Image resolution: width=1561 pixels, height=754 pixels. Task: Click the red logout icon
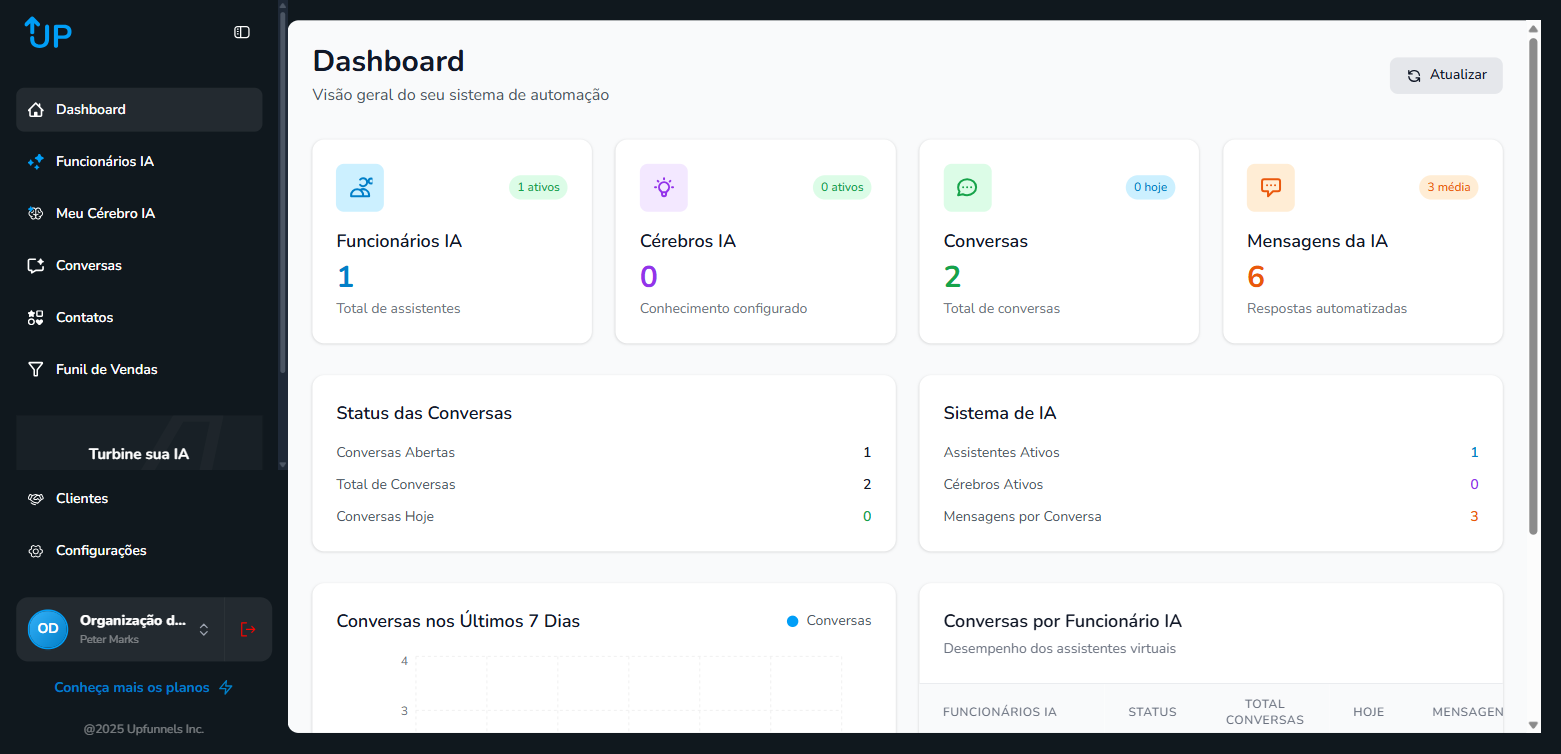247,629
